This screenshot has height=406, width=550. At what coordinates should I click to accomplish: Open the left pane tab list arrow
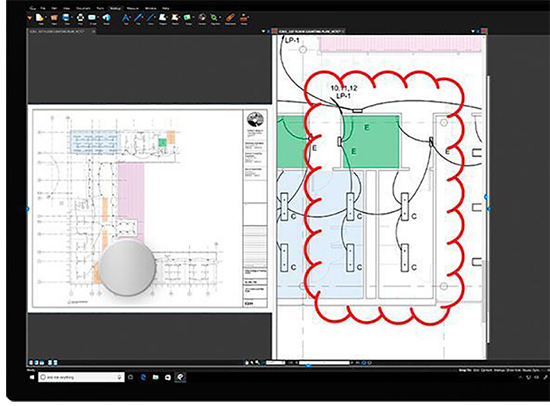[263, 31]
